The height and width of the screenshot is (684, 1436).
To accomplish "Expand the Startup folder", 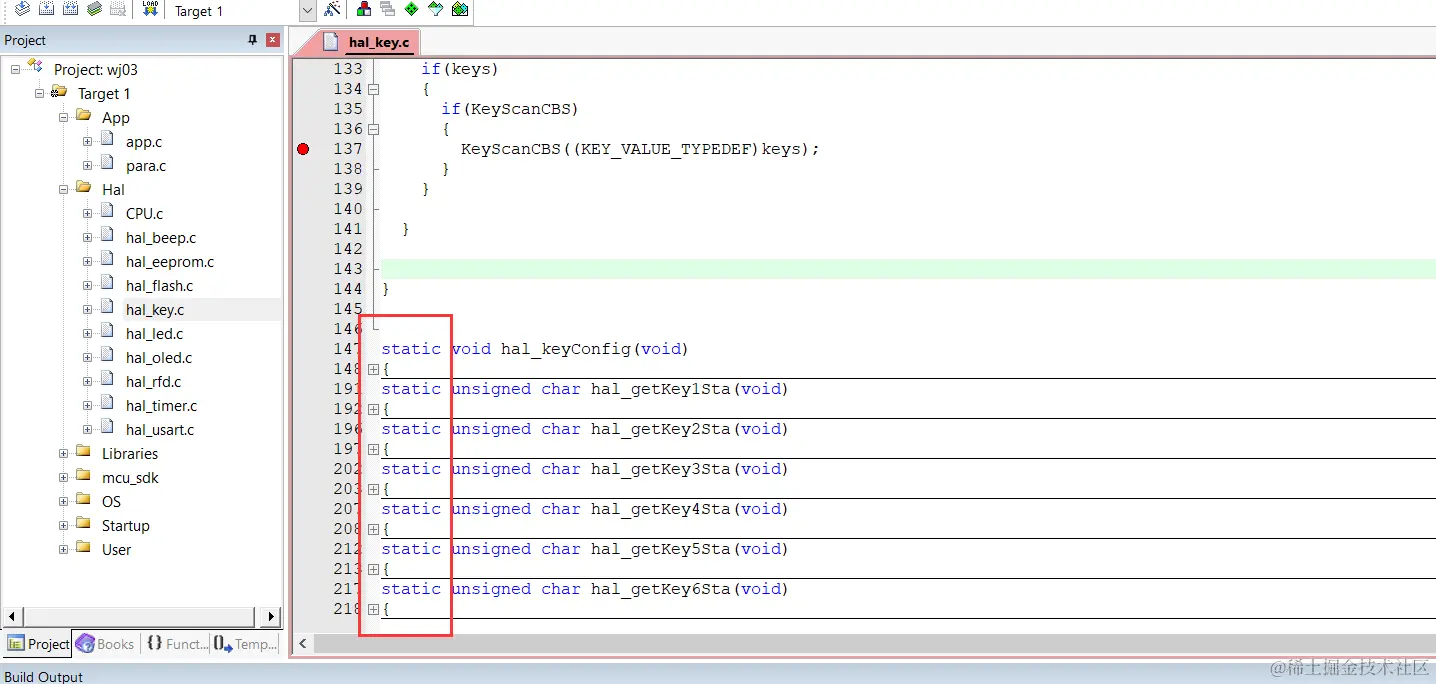I will coord(63,525).
